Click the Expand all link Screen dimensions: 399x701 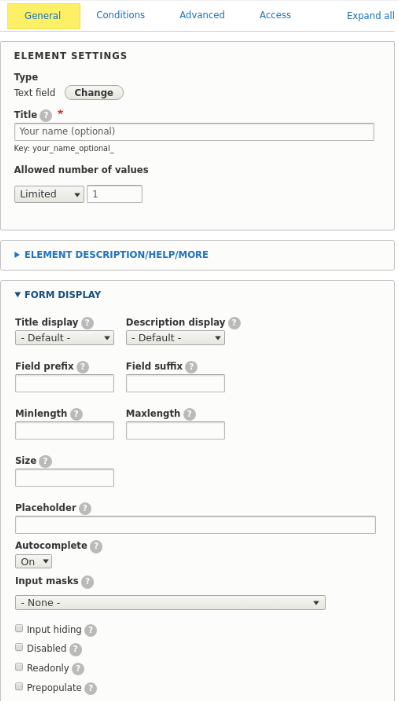click(370, 16)
